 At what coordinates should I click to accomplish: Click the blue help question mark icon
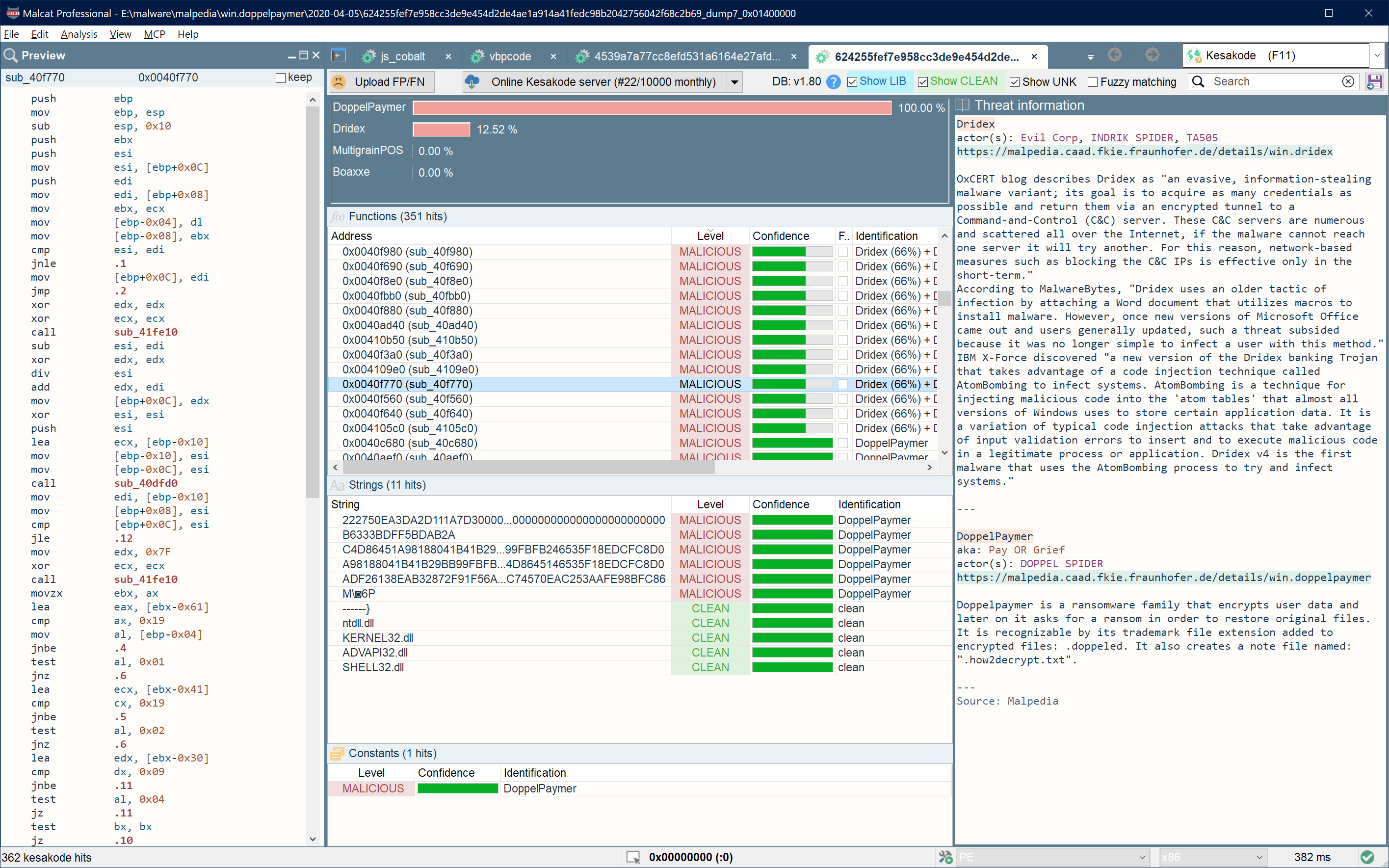(834, 81)
